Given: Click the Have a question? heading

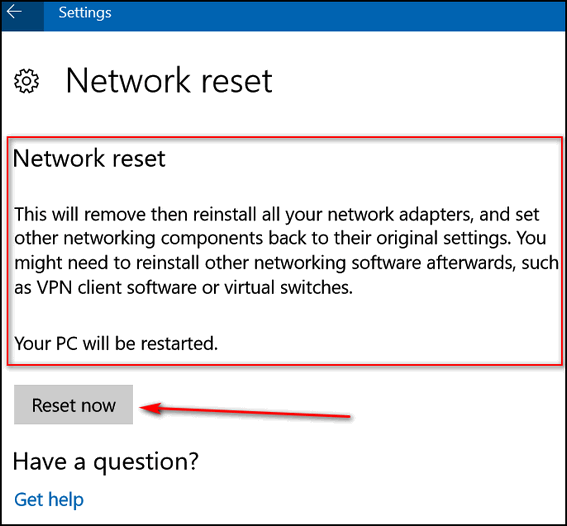Looking at the screenshot, I should click(106, 462).
